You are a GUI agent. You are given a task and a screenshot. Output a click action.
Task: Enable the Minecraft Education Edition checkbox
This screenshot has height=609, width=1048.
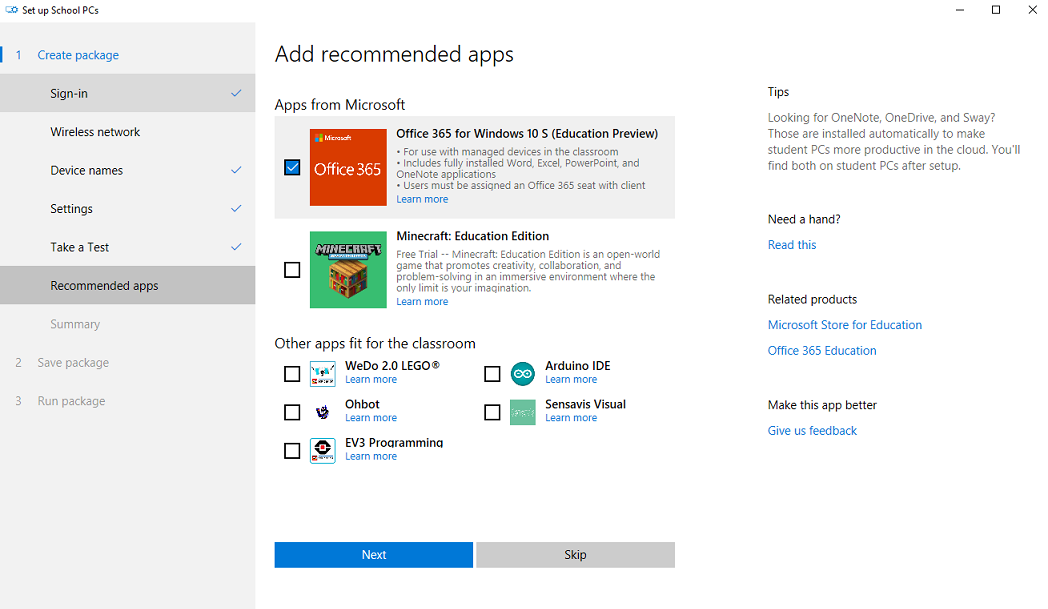292,270
